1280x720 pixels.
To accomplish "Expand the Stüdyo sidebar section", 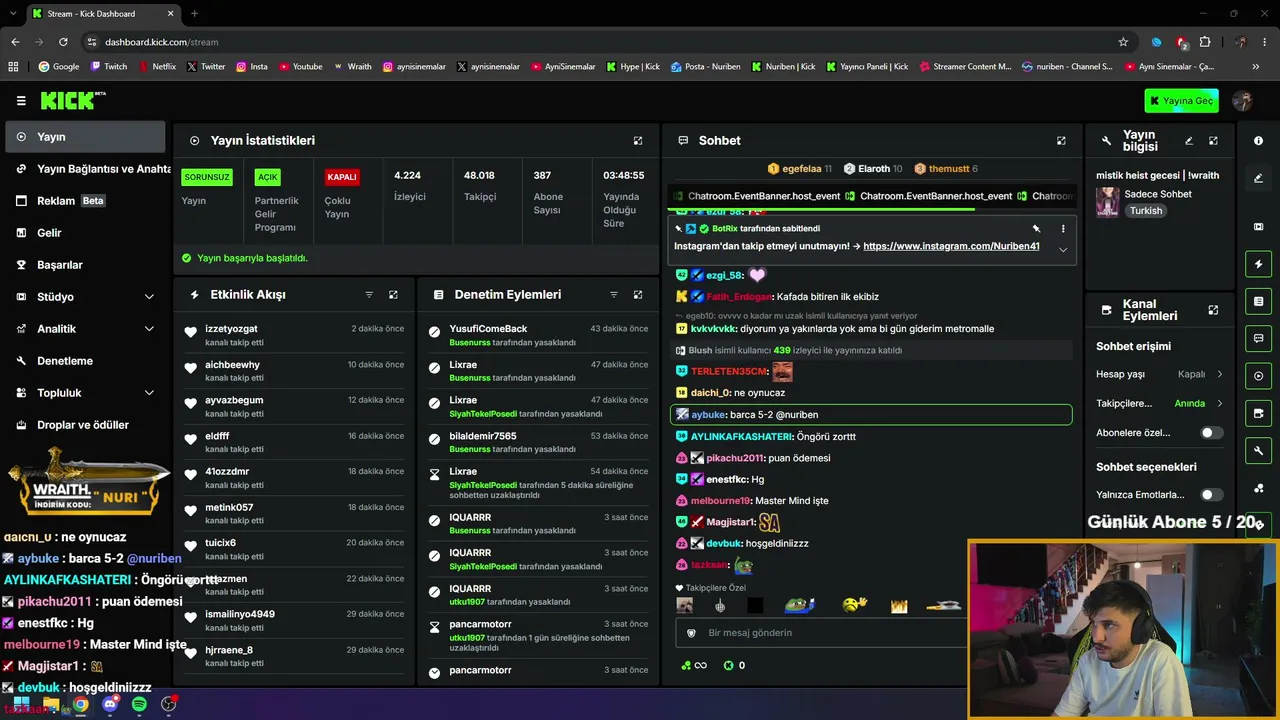I will click(x=149, y=297).
